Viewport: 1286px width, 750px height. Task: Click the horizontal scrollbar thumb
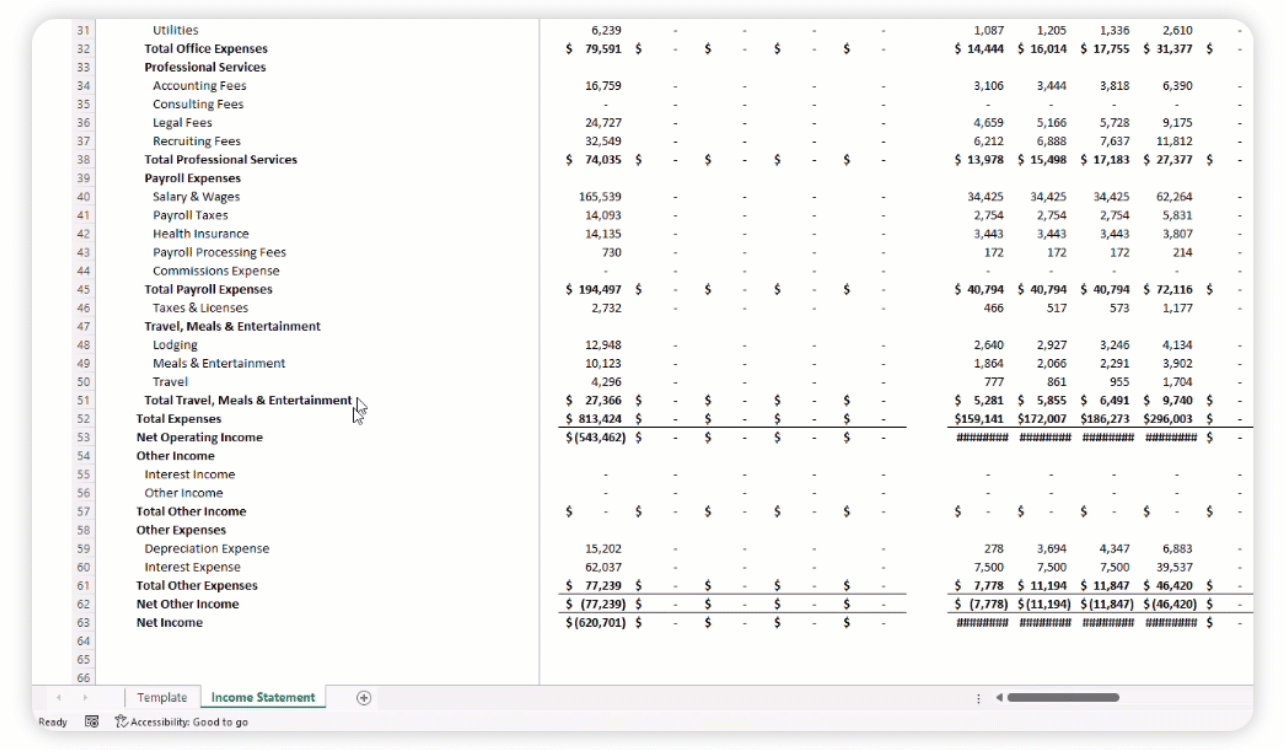pyautogui.click(x=1063, y=697)
